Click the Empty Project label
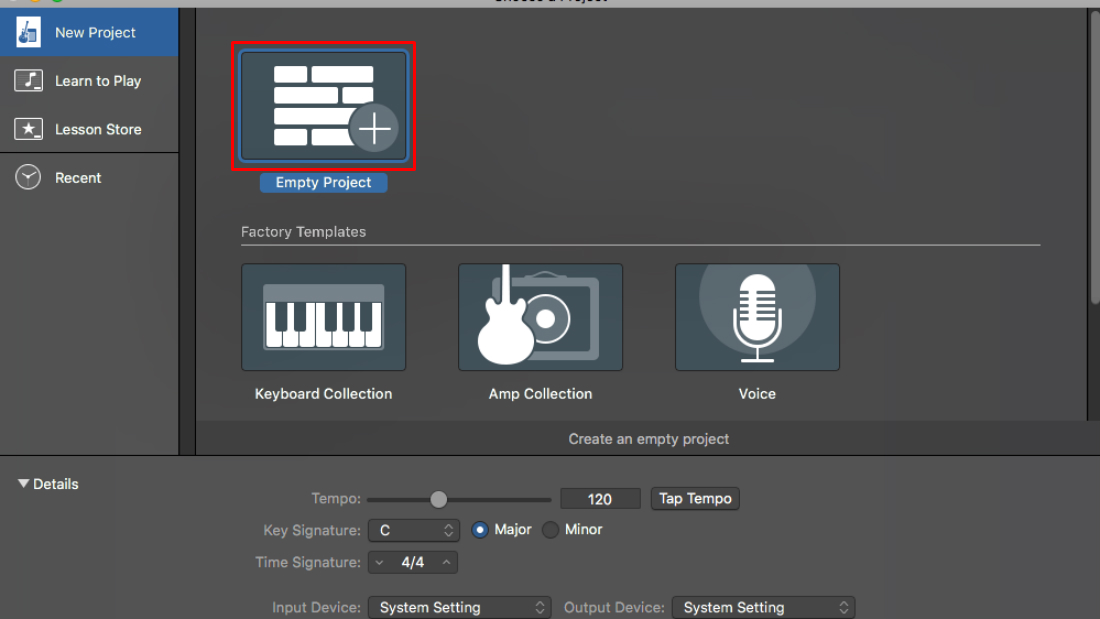Image resolution: width=1100 pixels, height=619 pixels. tap(323, 183)
